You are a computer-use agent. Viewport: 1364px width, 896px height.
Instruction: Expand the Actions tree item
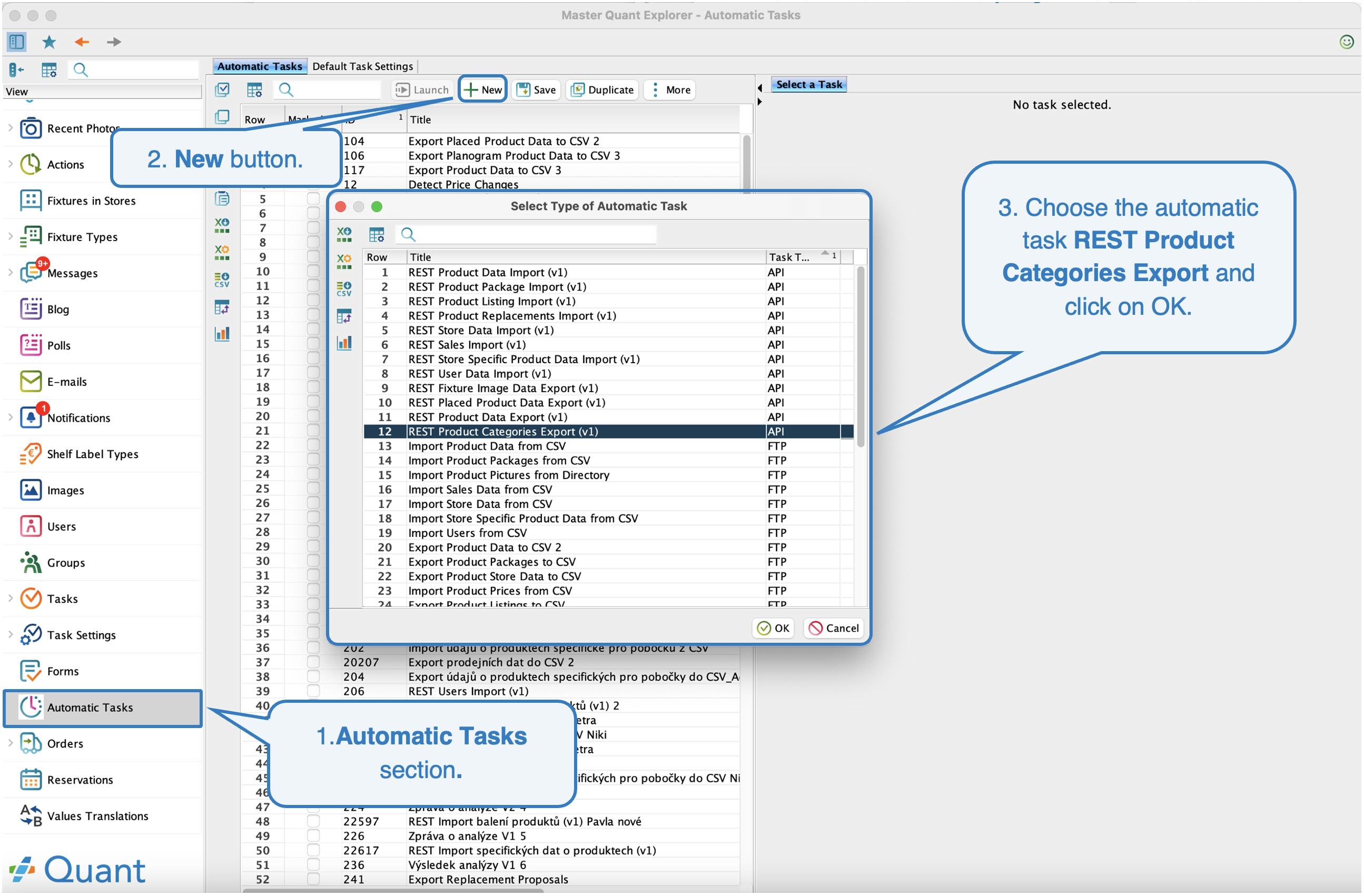pos(11,164)
